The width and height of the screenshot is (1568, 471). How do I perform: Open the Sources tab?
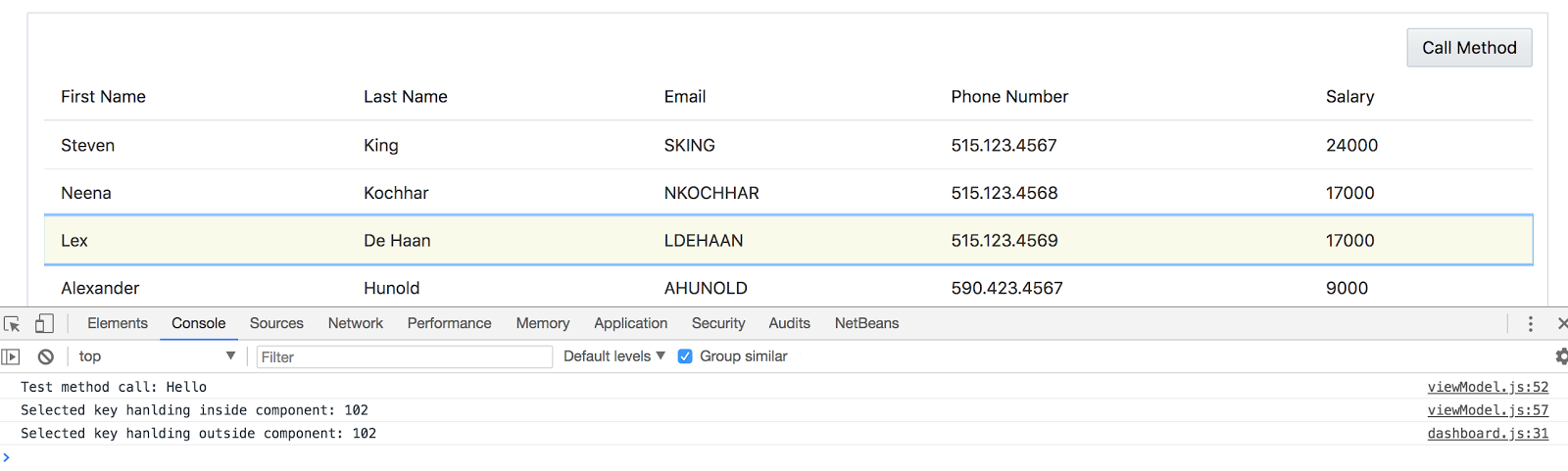tap(276, 323)
